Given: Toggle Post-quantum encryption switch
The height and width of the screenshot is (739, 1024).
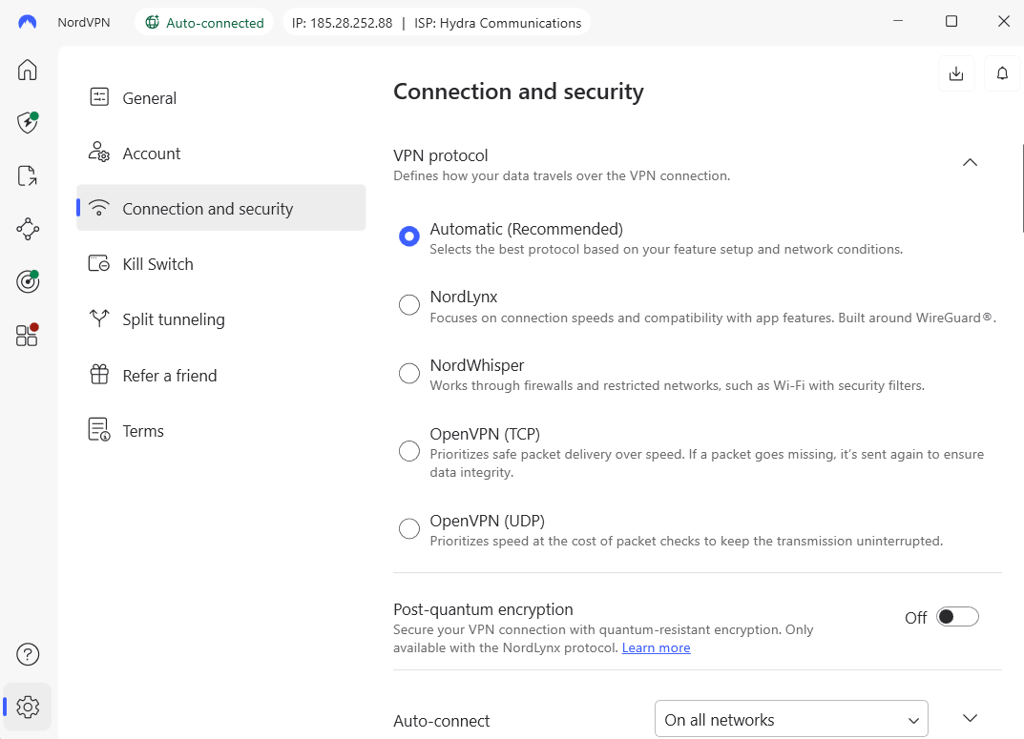Looking at the screenshot, I should 957,617.
